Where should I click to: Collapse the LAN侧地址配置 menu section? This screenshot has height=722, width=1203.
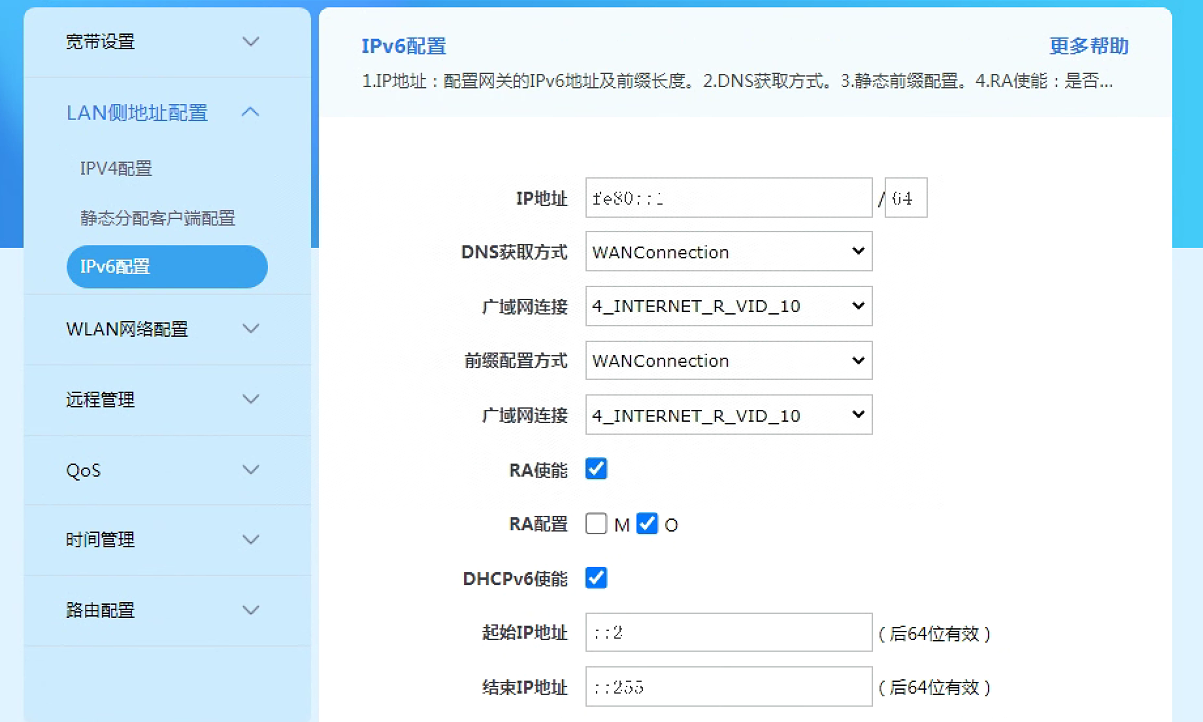tap(166, 112)
